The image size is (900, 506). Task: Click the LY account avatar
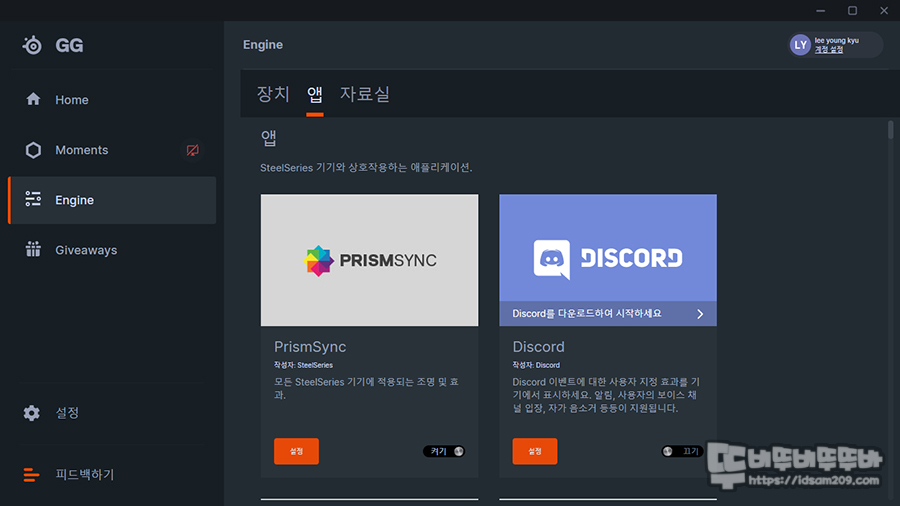coord(800,45)
